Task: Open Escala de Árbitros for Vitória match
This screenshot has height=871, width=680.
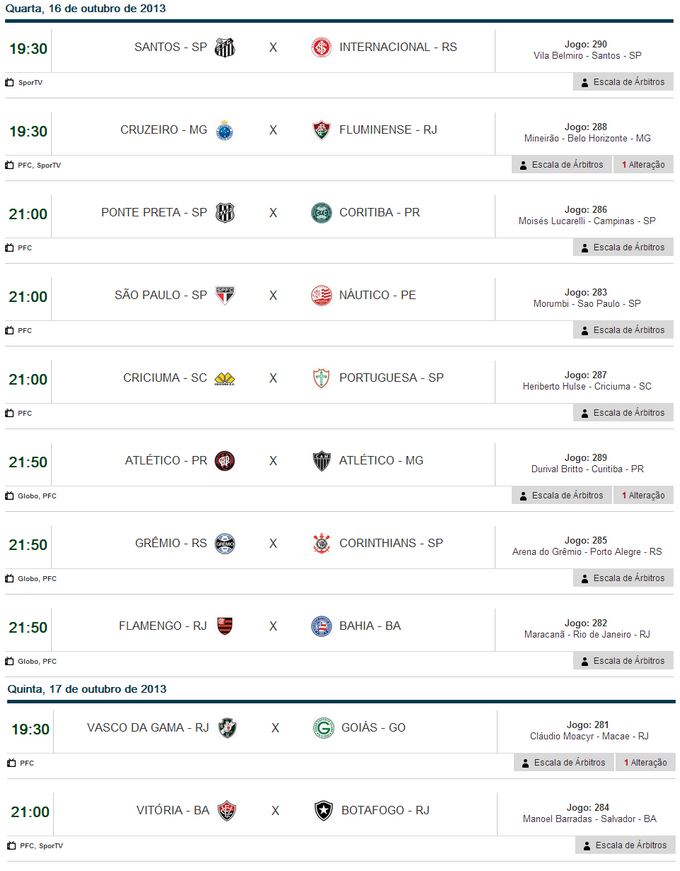Action: 625,845
